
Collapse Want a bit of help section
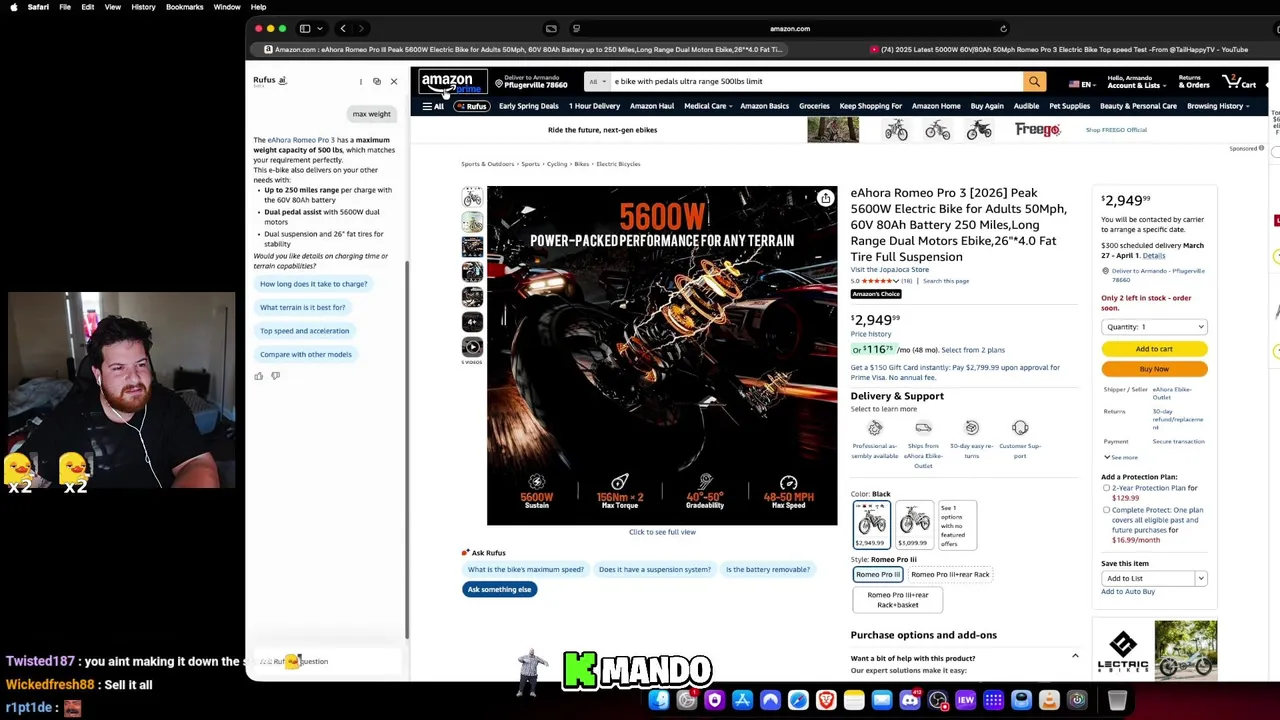(1075, 656)
